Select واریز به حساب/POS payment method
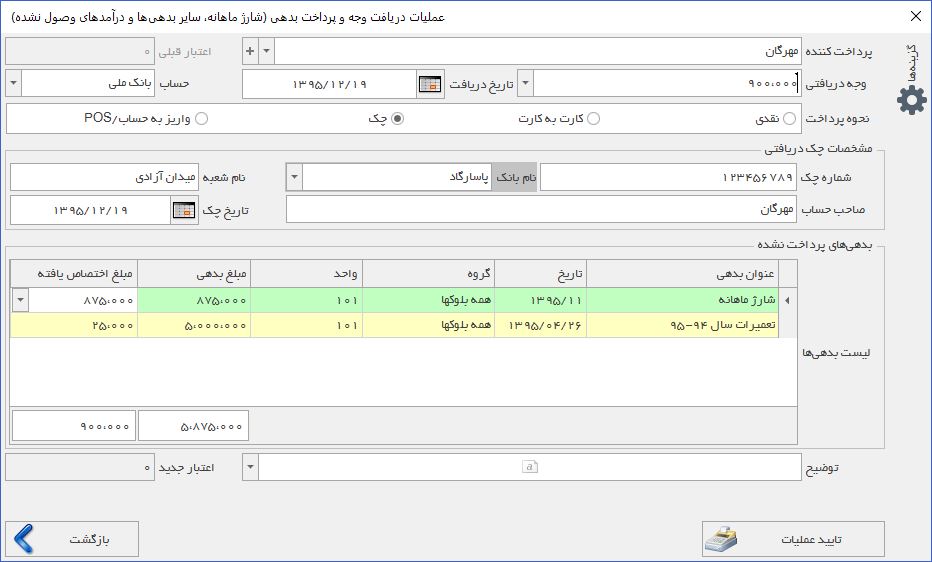Viewport: 932px width, 562px height. (x=201, y=119)
